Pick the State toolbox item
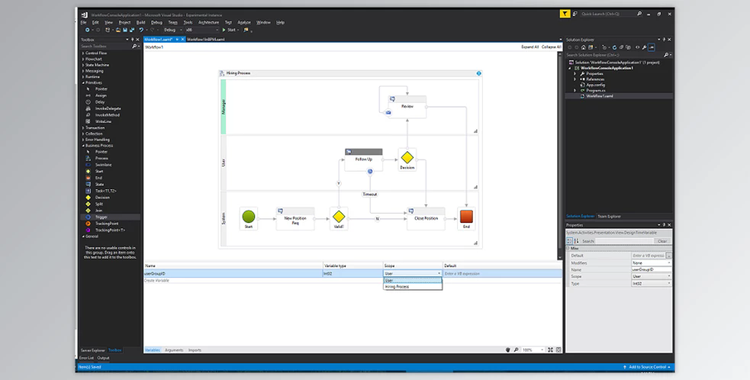This screenshot has width=750, height=380. coord(99,184)
